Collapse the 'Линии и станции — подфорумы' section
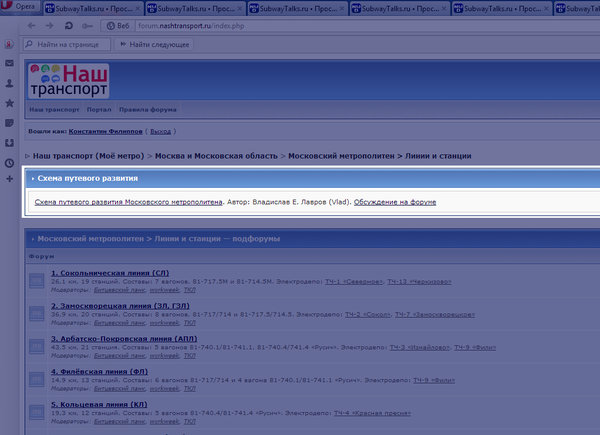The height and width of the screenshot is (435, 600). coord(31,240)
